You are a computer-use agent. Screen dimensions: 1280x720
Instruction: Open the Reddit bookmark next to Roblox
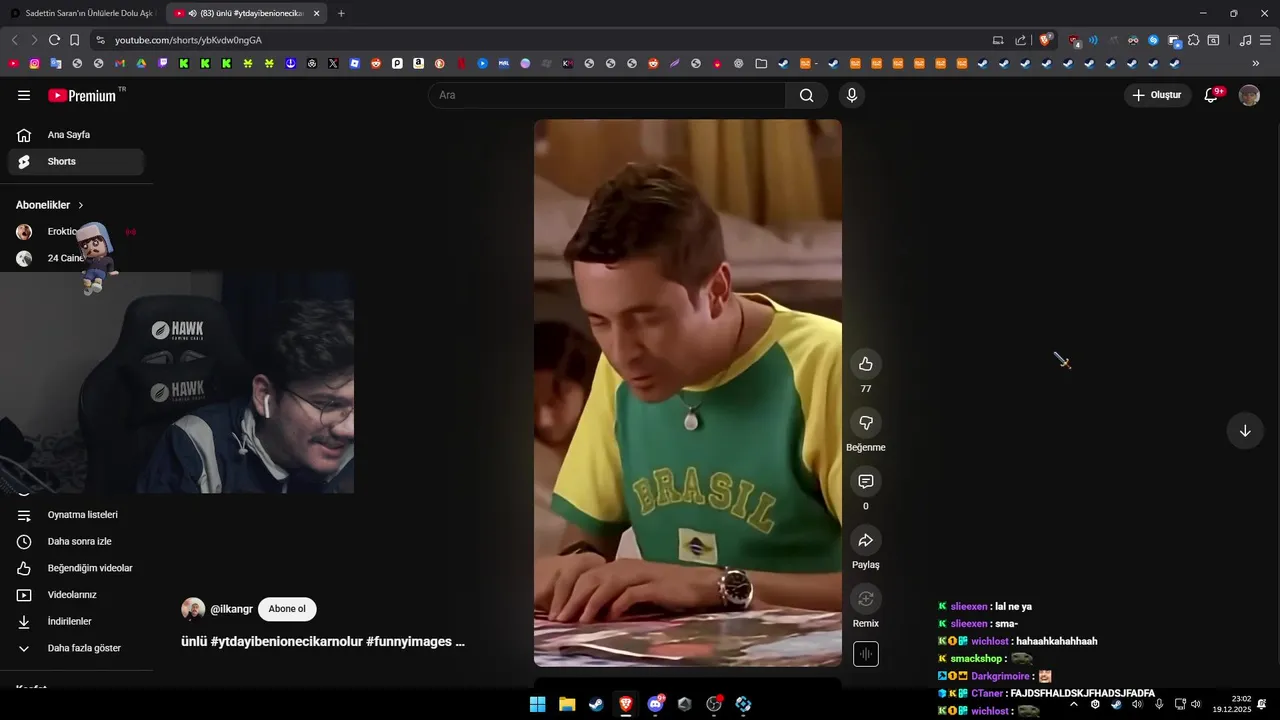pyautogui.click(x=376, y=63)
